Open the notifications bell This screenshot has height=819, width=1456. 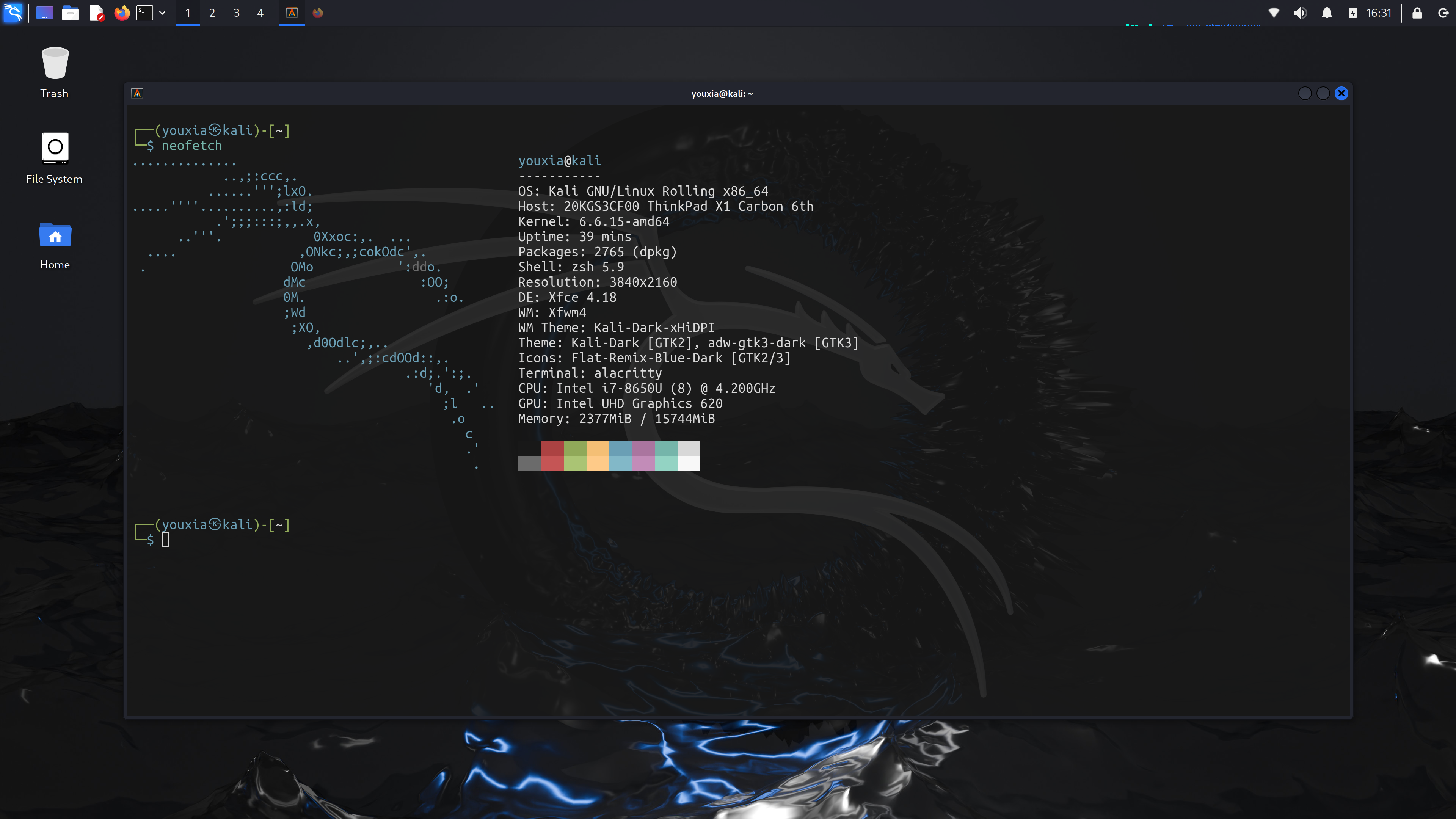[x=1327, y=13]
